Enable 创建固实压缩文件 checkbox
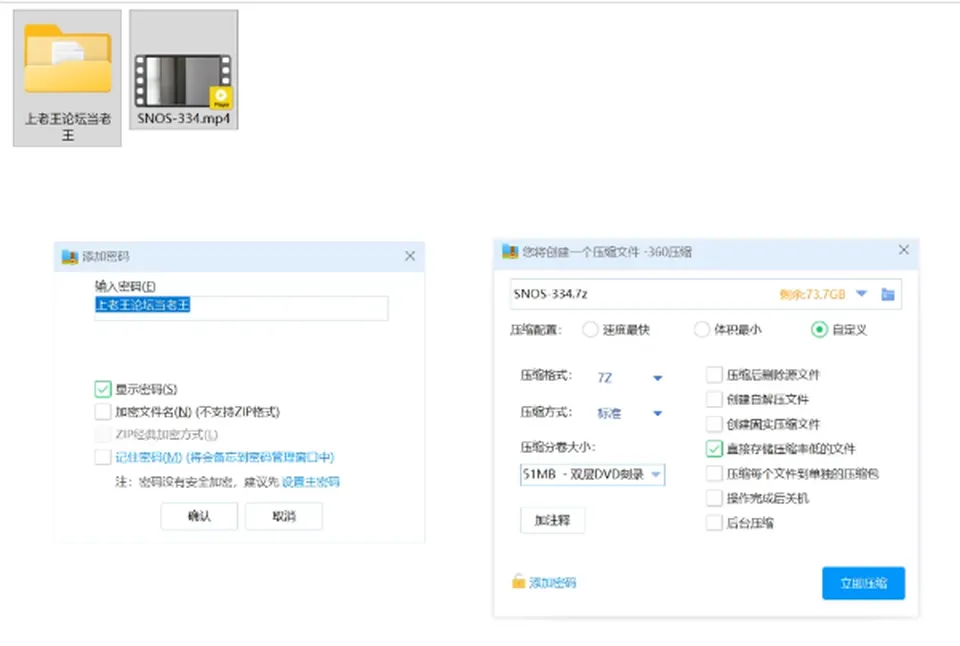The height and width of the screenshot is (646, 960). coord(714,424)
